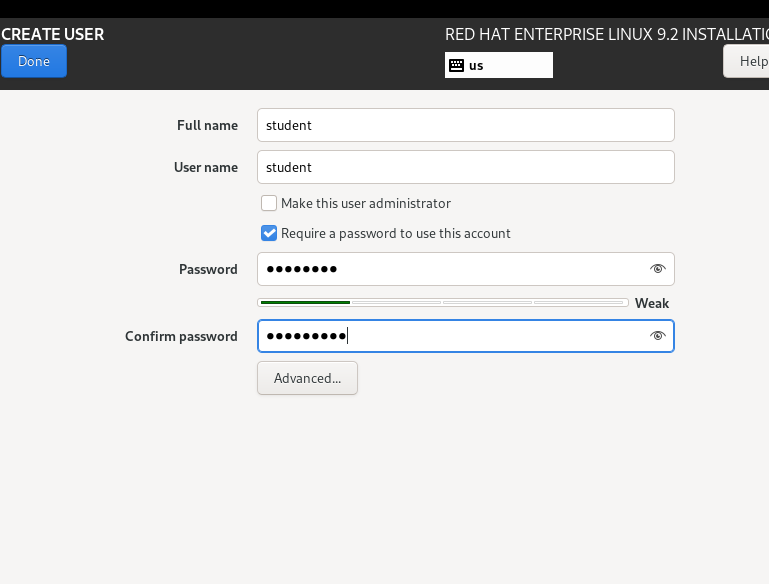The width and height of the screenshot is (769, 584).
Task: Click the Full name label
Action: pyautogui.click(x=207, y=126)
